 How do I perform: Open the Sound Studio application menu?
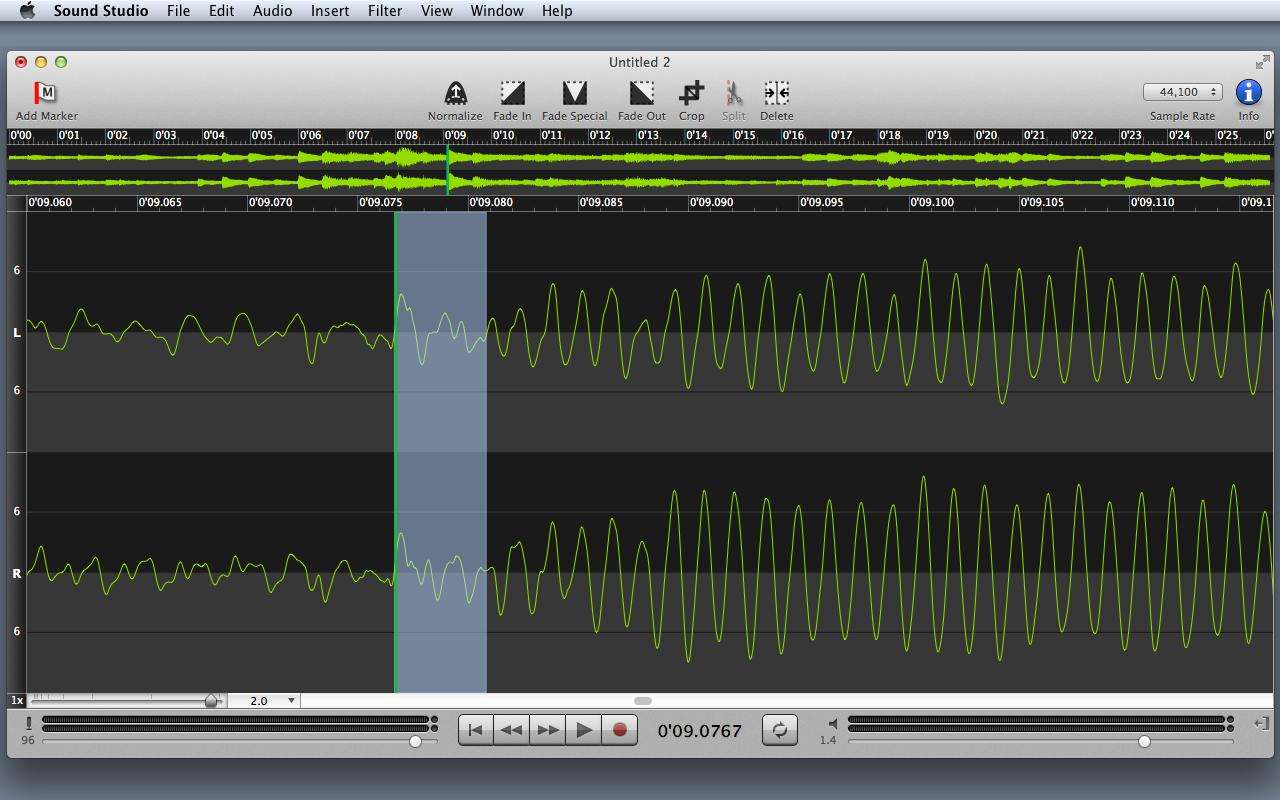101,11
